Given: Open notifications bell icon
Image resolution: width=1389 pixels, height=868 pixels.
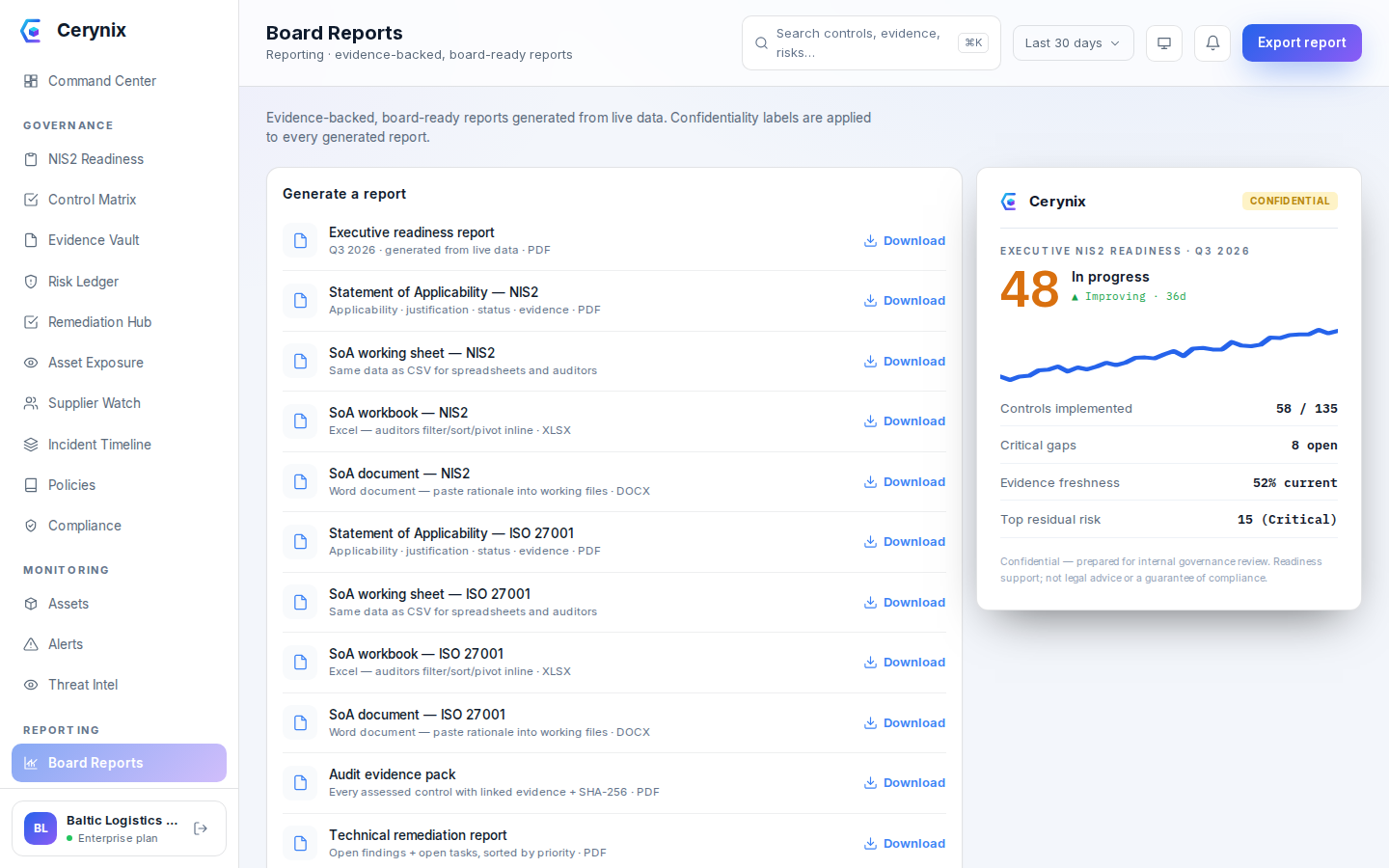Looking at the screenshot, I should [x=1212, y=43].
